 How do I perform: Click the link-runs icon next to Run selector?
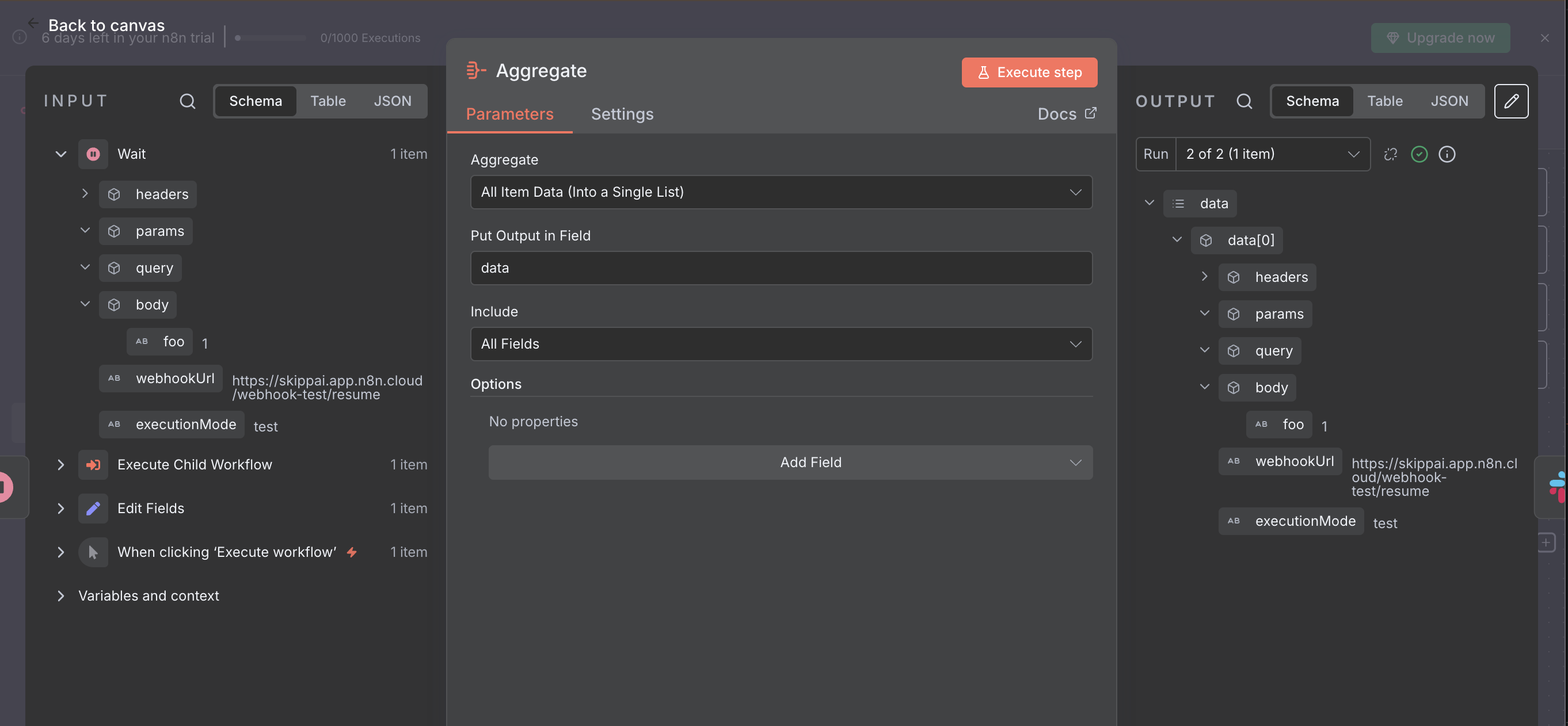point(1390,154)
